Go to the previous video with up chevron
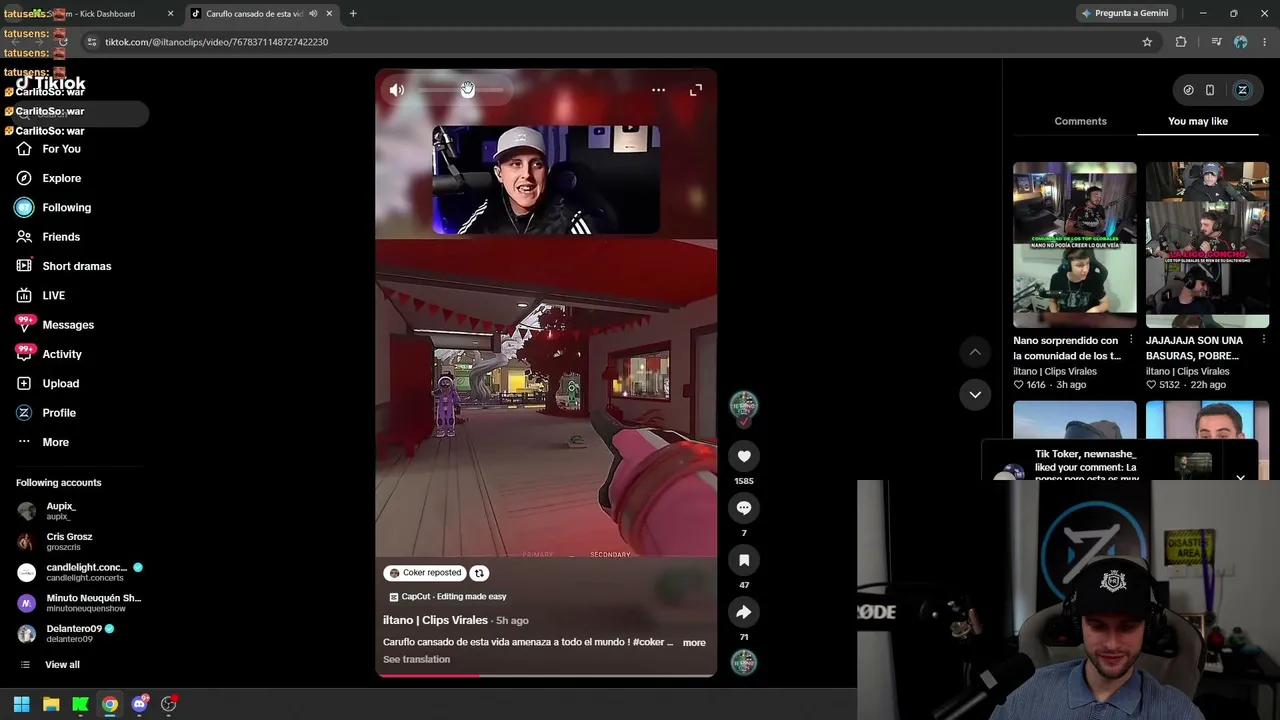This screenshot has height=720, width=1280. tap(975, 352)
